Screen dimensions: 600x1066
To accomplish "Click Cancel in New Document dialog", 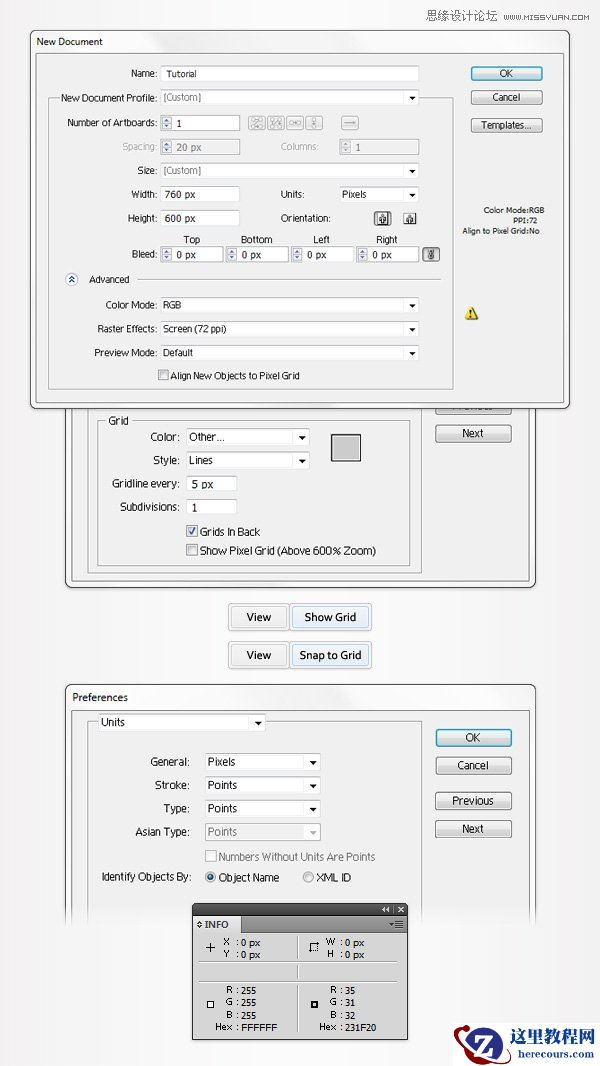I will click(x=506, y=97).
